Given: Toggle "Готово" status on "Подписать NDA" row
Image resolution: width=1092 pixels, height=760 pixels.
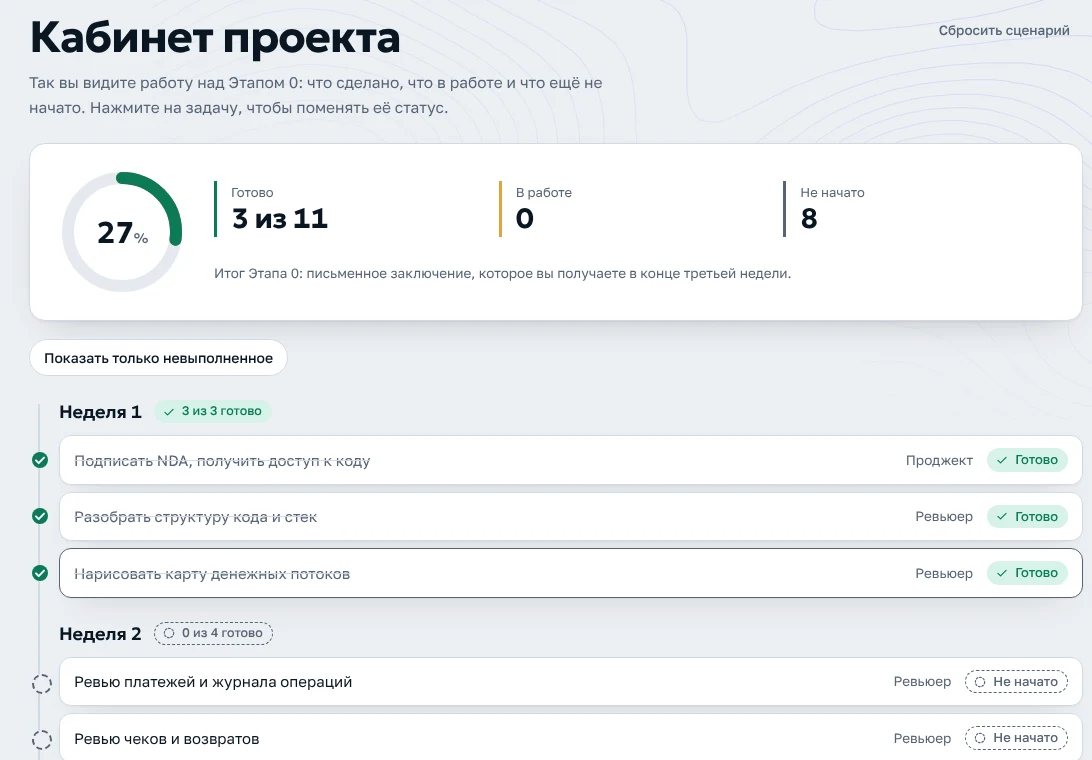Looking at the screenshot, I should [x=1027, y=460].
